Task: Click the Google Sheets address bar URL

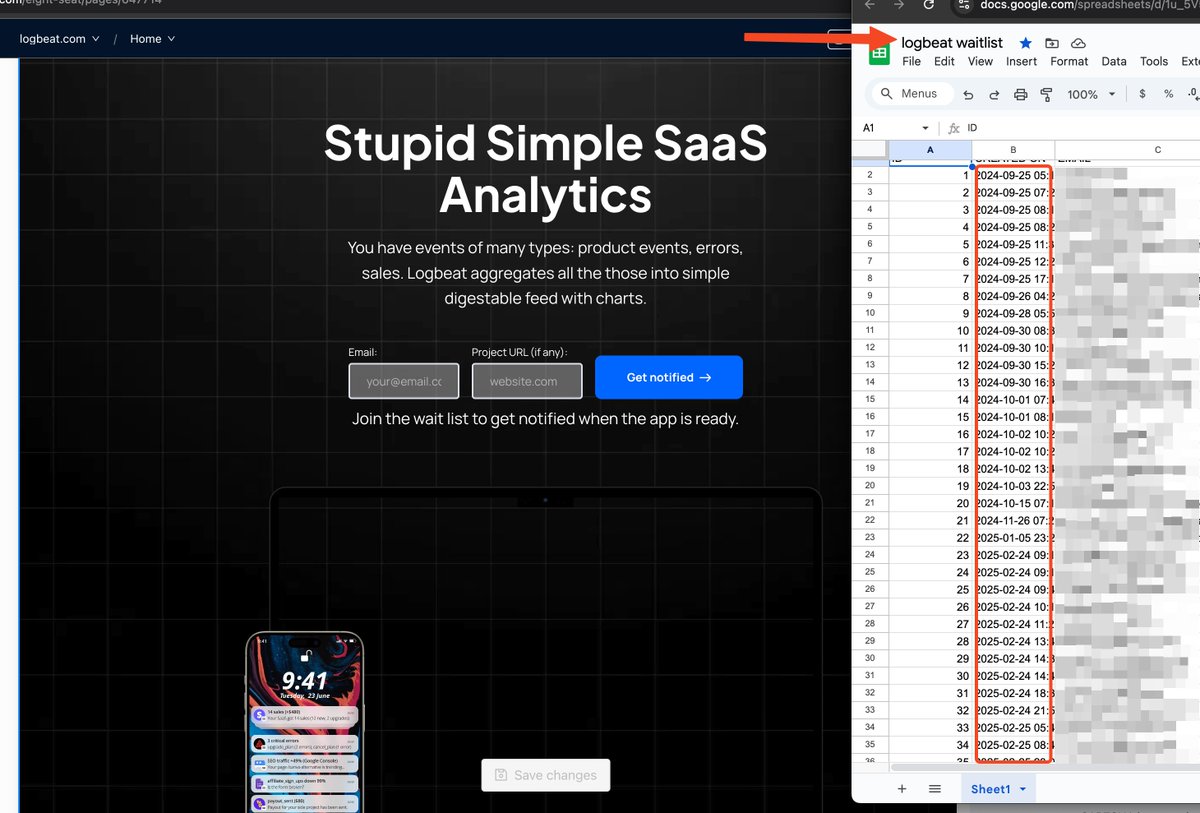Action: 1088,5
